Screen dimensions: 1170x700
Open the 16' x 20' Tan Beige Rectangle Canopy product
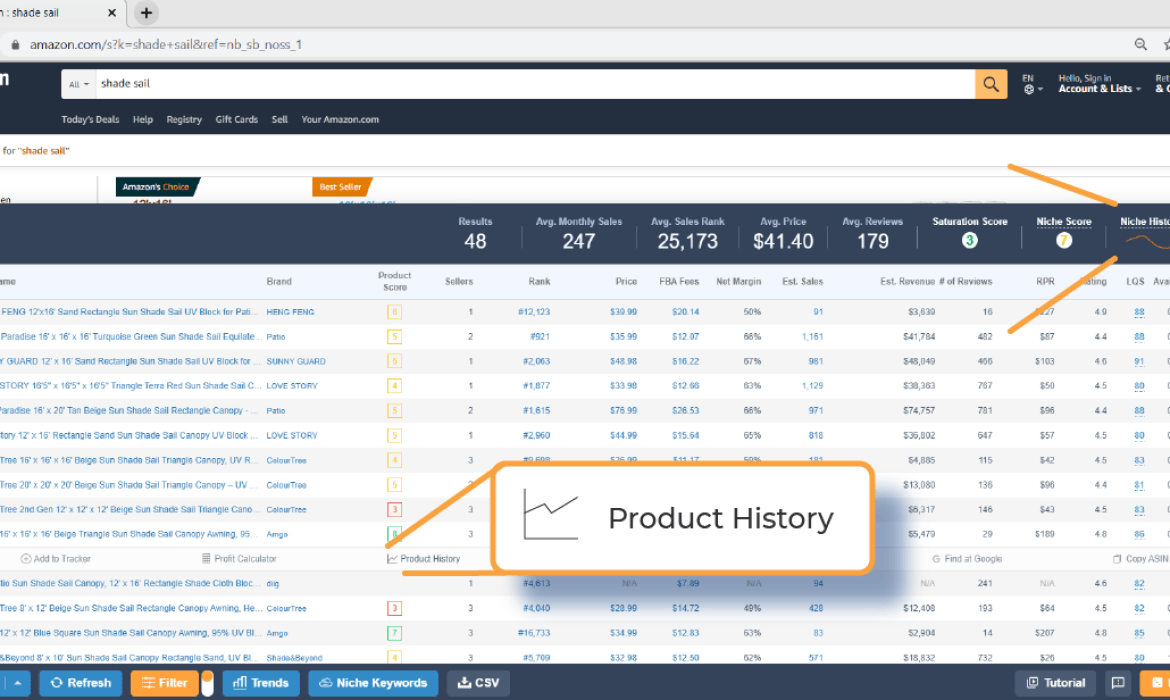pos(128,410)
